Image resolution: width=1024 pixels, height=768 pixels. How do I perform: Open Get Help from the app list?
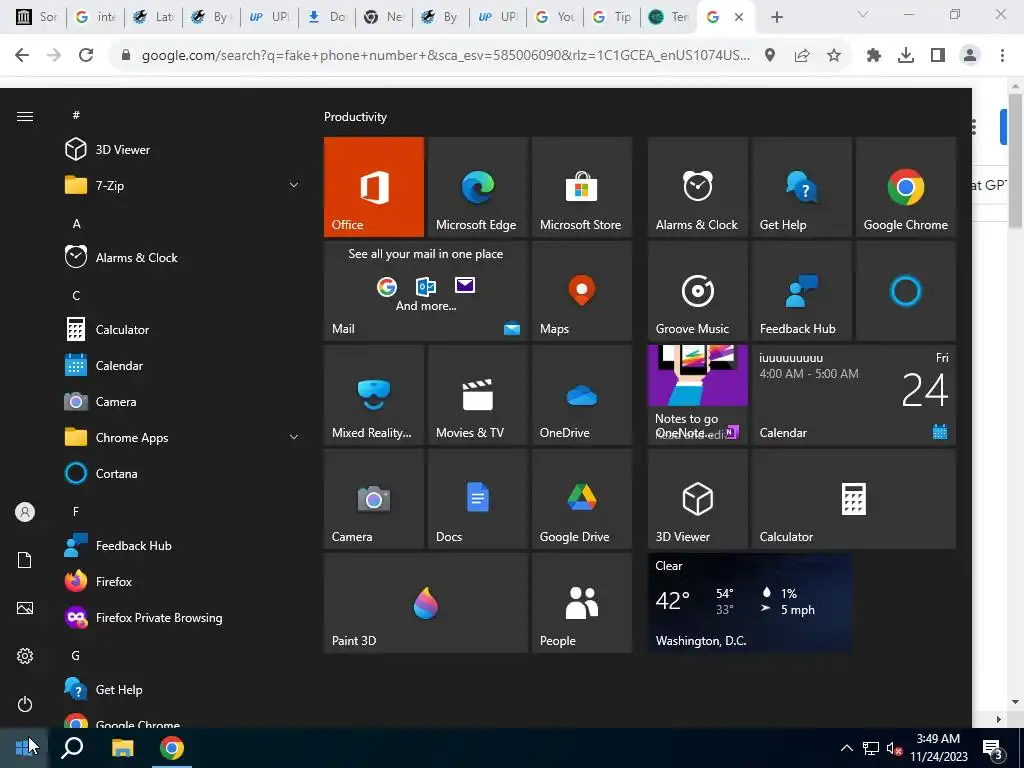[183, 690]
